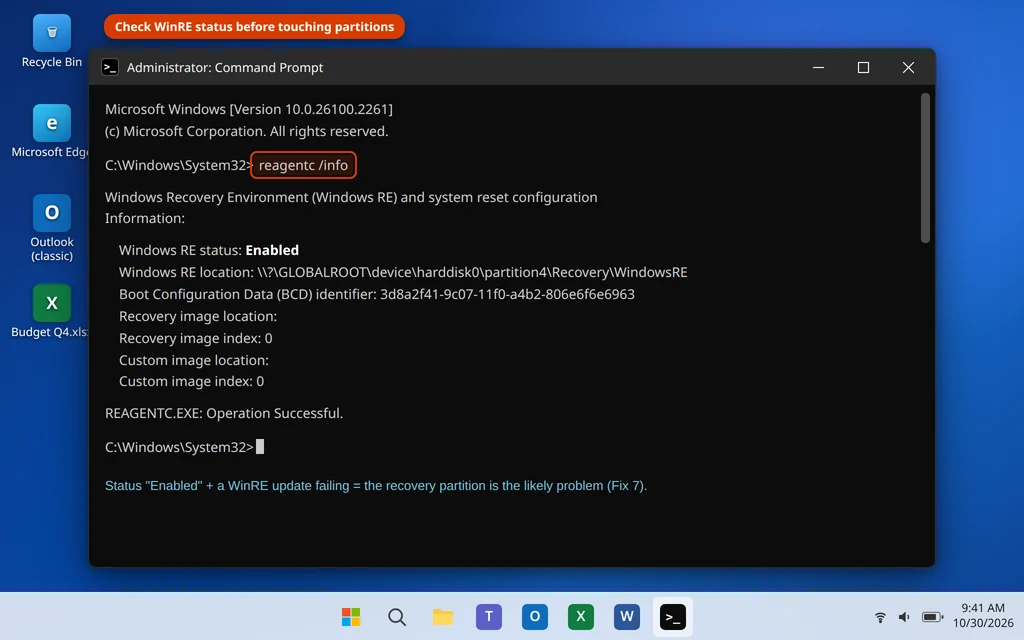
Task: Click the 'reagentc /info' command text
Action: [x=303, y=165]
